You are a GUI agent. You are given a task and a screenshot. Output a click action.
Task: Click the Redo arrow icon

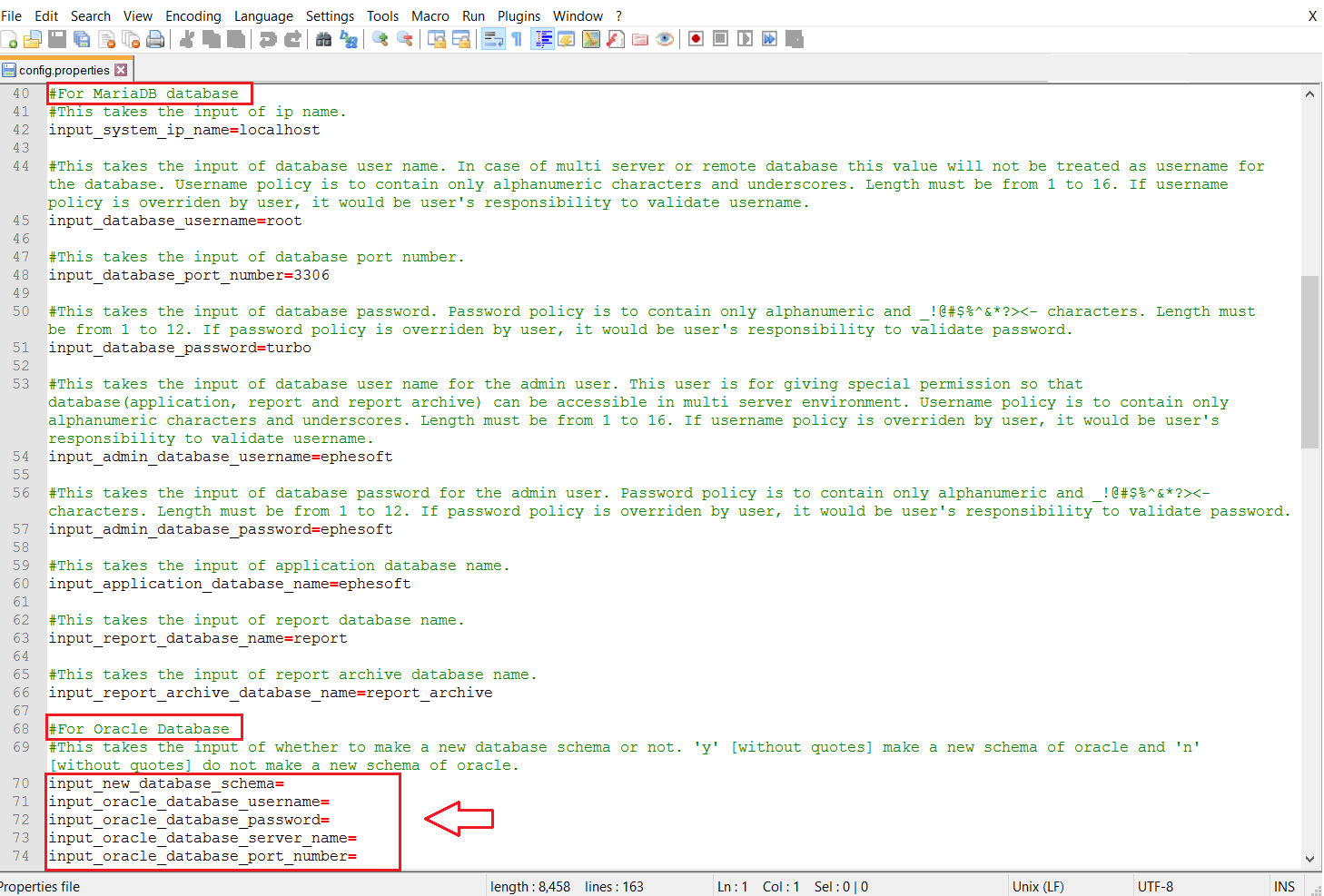[292, 39]
